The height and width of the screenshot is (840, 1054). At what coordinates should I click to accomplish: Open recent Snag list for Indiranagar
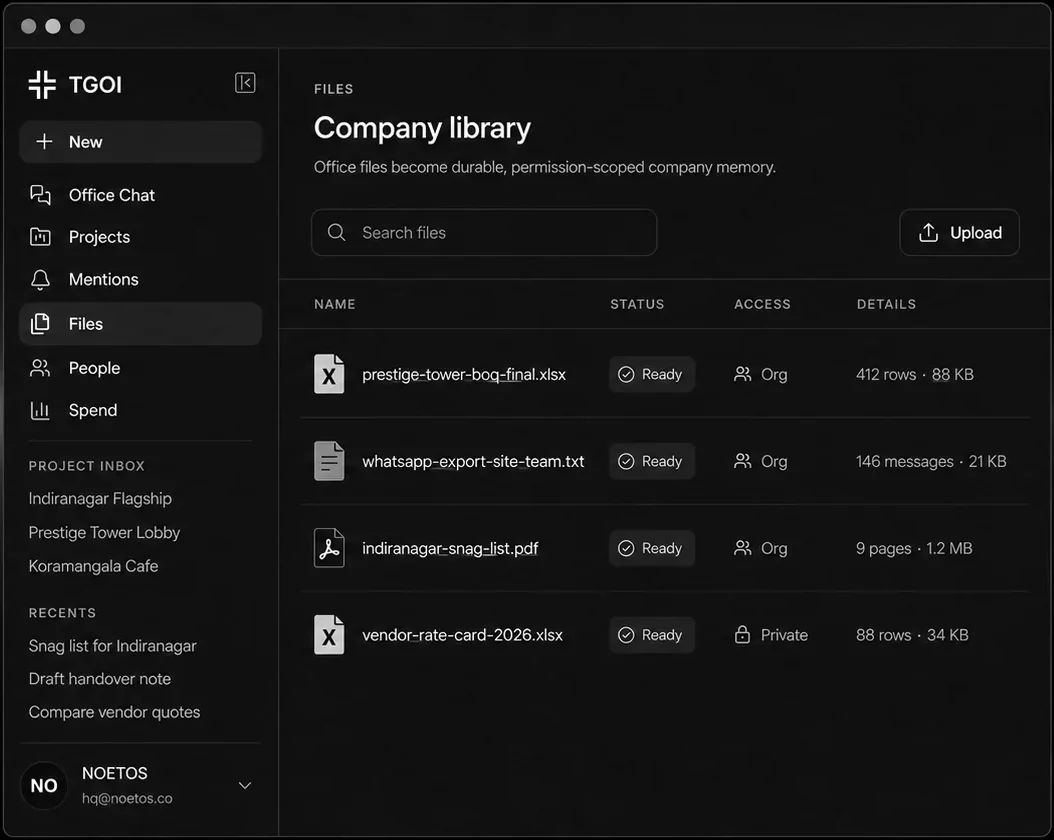[112, 646]
